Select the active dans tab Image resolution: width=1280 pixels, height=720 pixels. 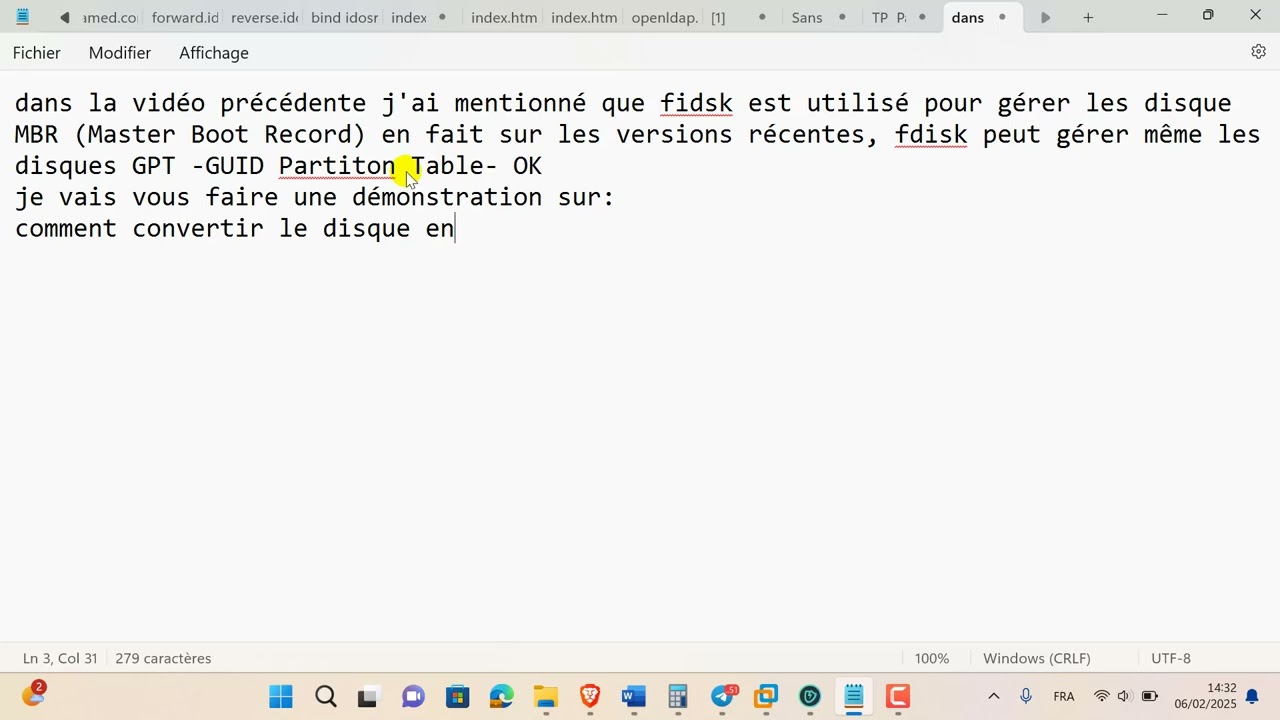(980, 18)
